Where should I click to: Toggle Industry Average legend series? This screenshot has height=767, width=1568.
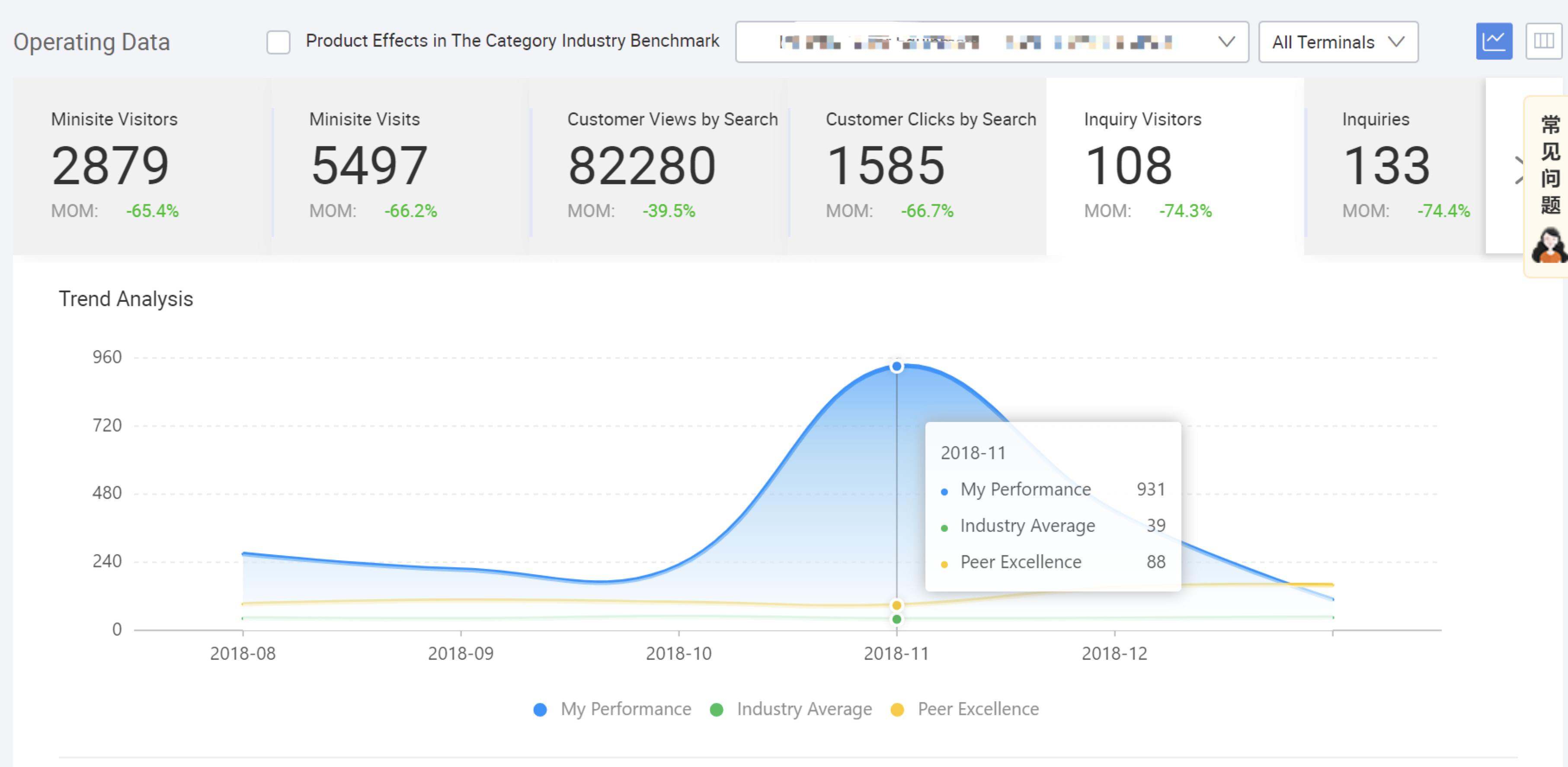[803, 709]
